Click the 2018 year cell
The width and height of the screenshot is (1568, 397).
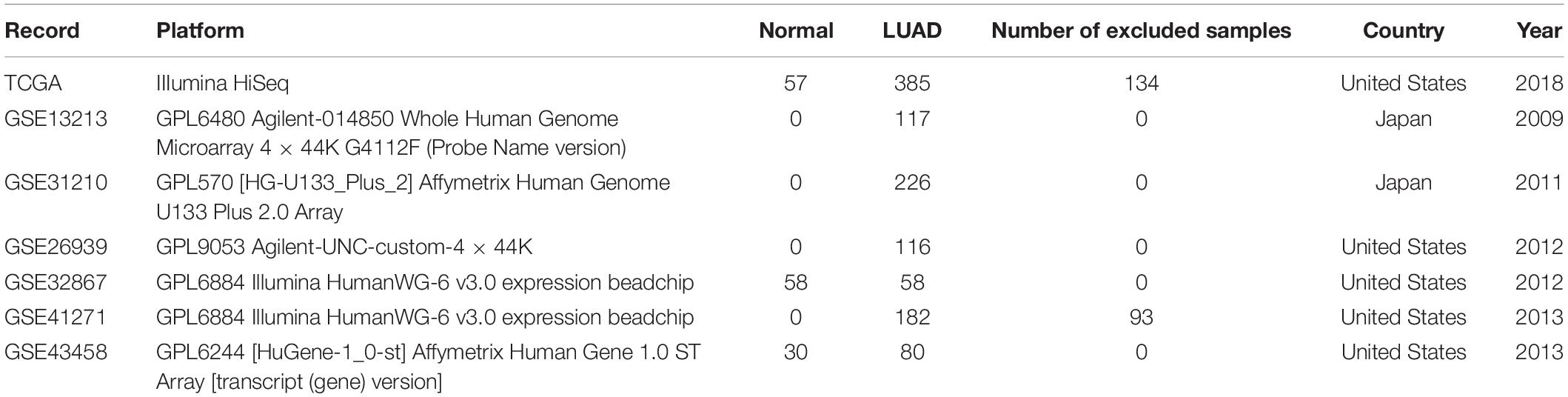coord(1539,83)
